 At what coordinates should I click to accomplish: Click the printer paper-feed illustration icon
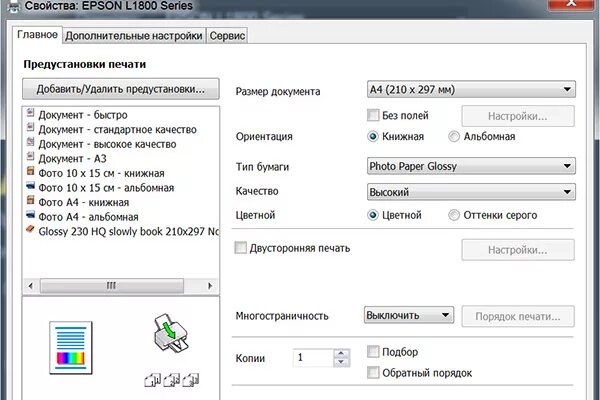171,333
